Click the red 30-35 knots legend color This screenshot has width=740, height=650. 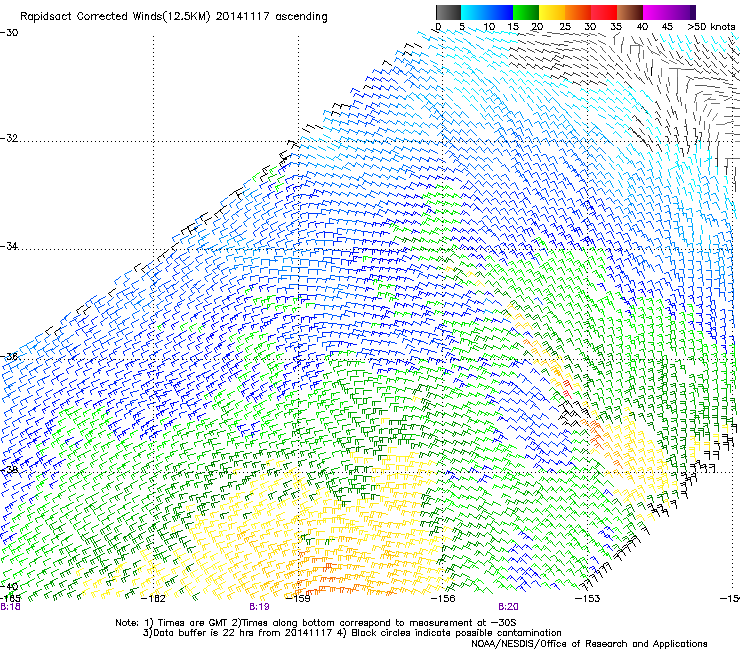pyautogui.click(x=604, y=12)
